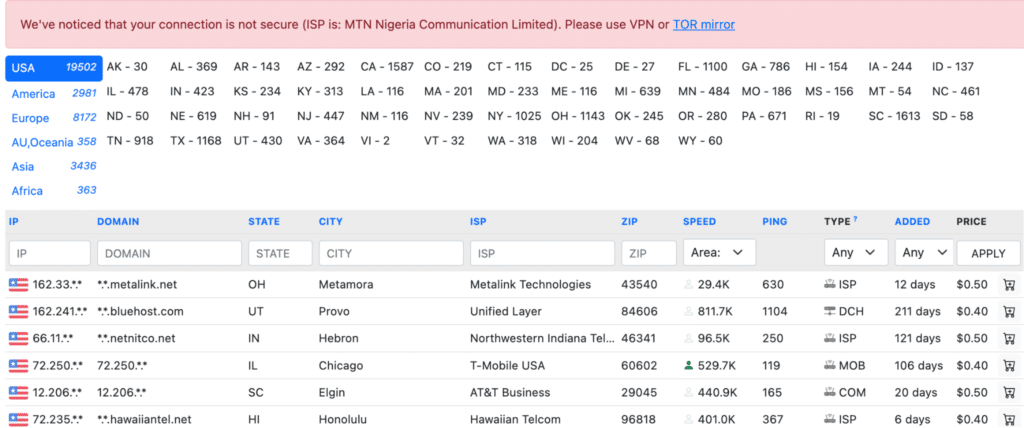Click the US flag on the 162.33 row
This screenshot has width=1024, height=428.
coord(19,284)
